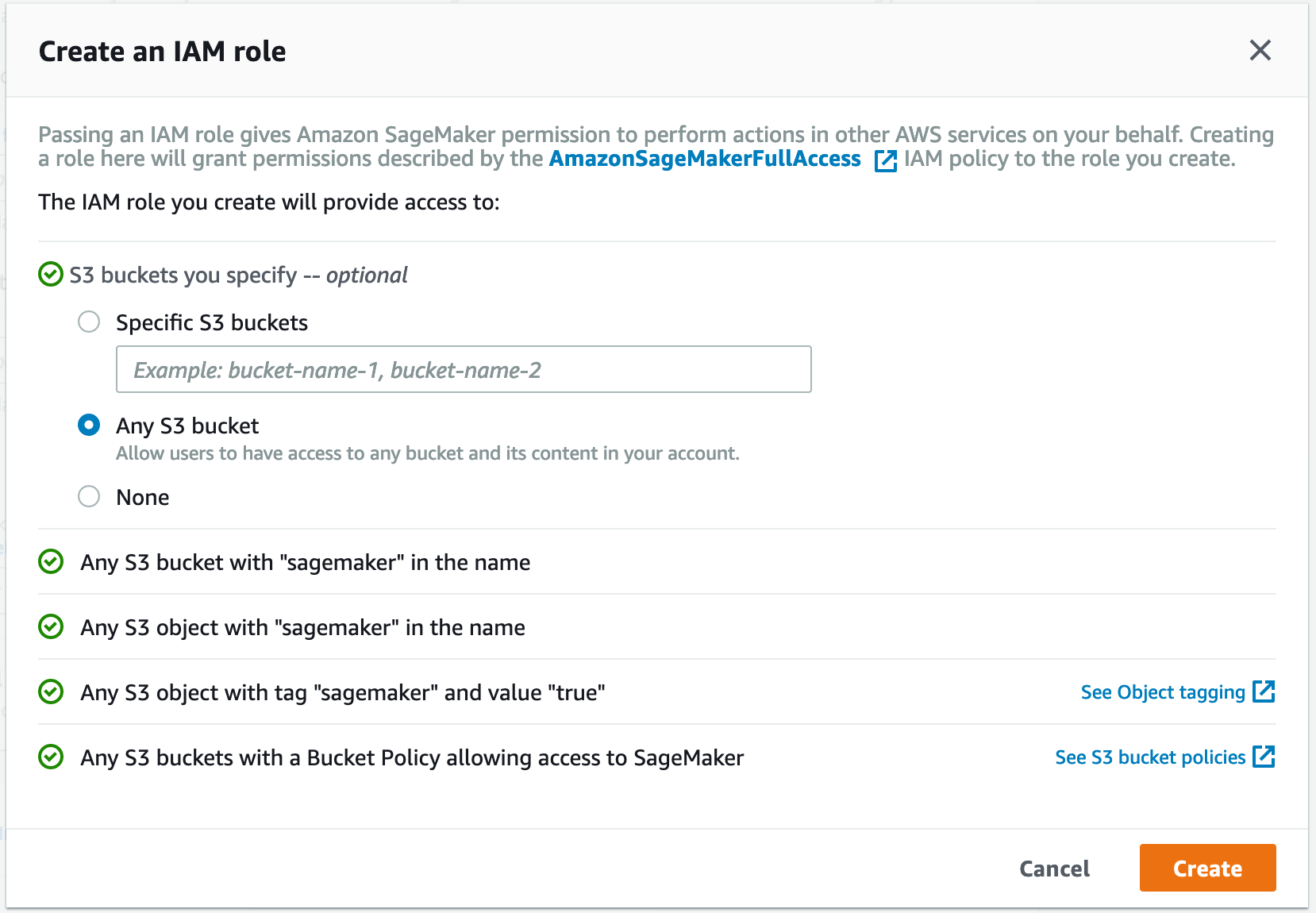This screenshot has width=1316, height=913.
Task: Select the Any S3 bucket radio option
Action: point(89,425)
